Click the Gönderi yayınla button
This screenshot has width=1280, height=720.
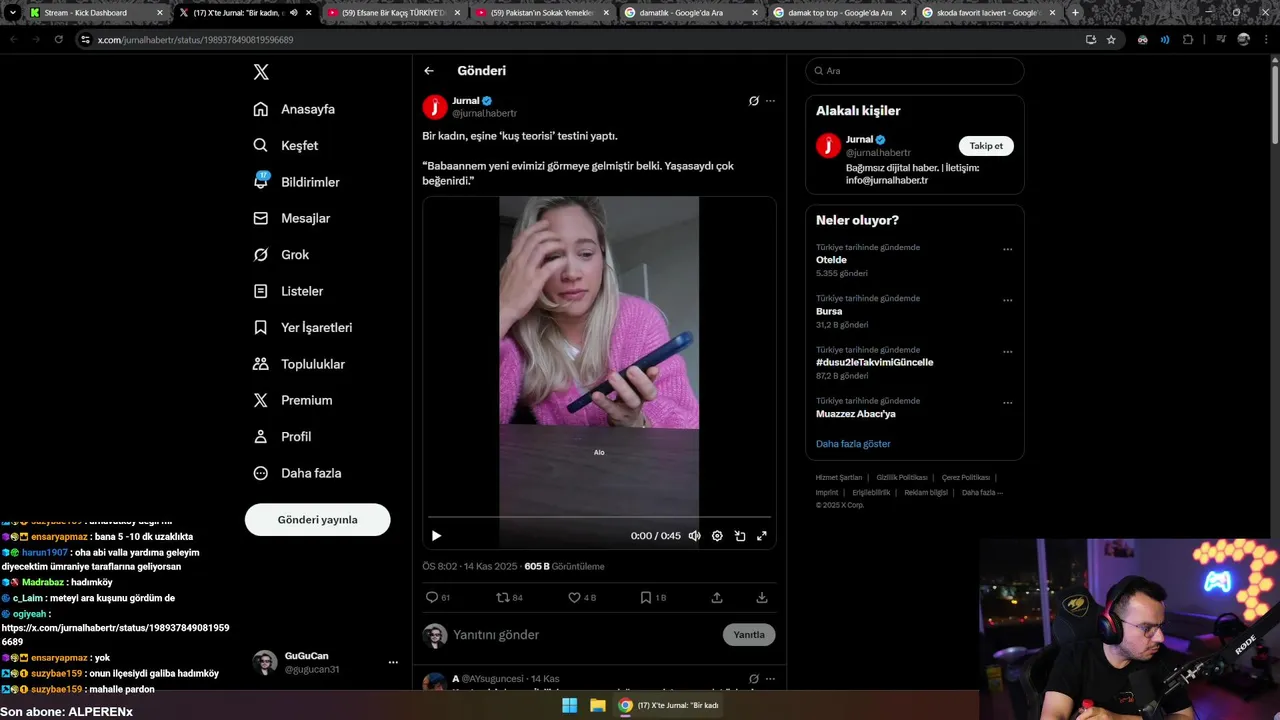tap(317, 520)
